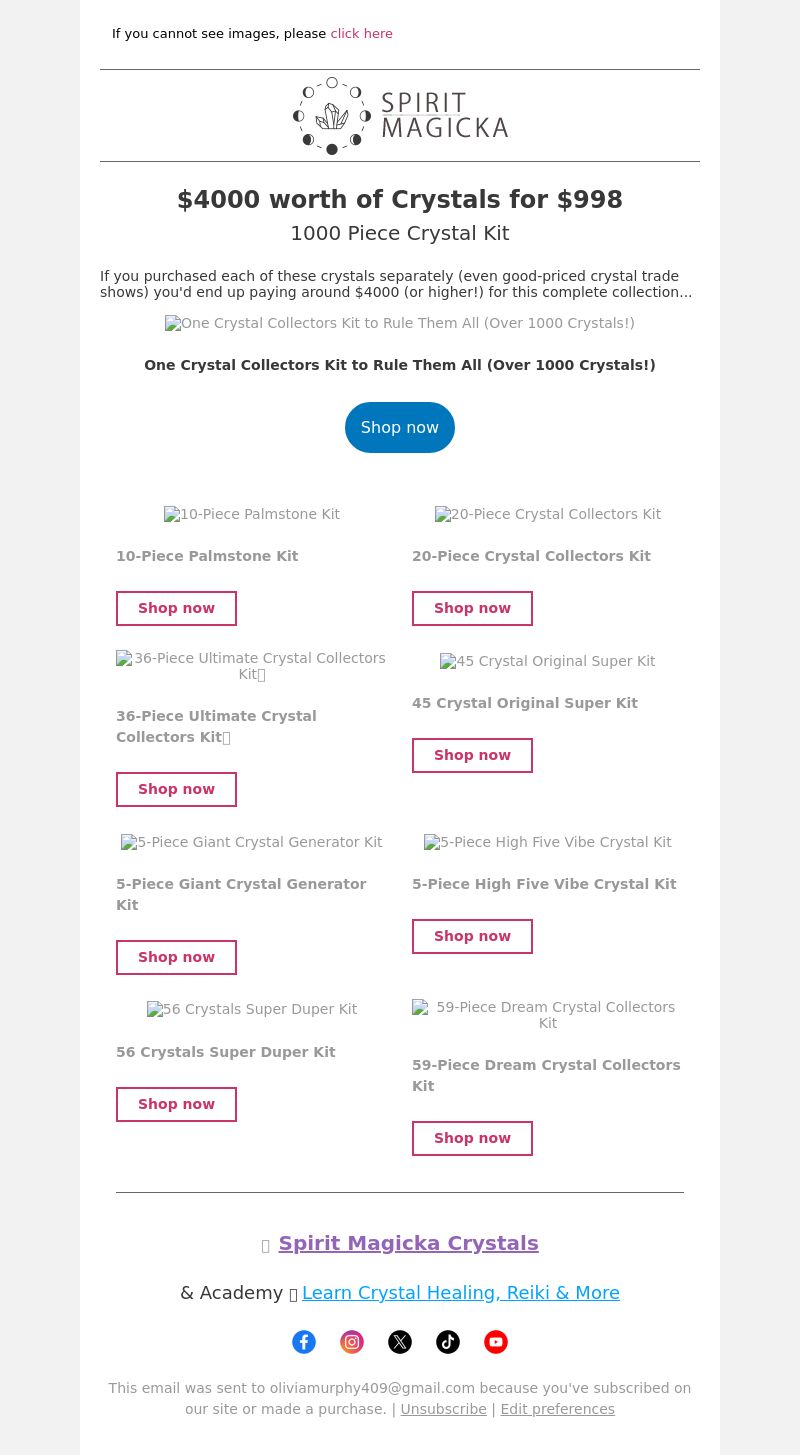800x1455 pixels.
Task: Shop now for 56 Crystals Super Duper Kit
Action: [x=176, y=1104]
